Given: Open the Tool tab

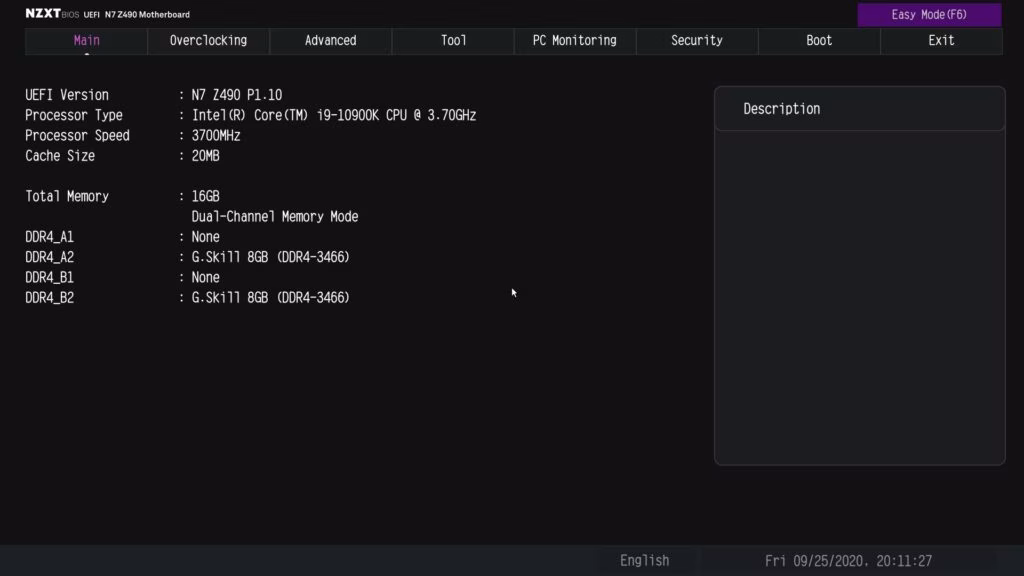Looking at the screenshot, I should pyautogui.click(x=453, y=40).
